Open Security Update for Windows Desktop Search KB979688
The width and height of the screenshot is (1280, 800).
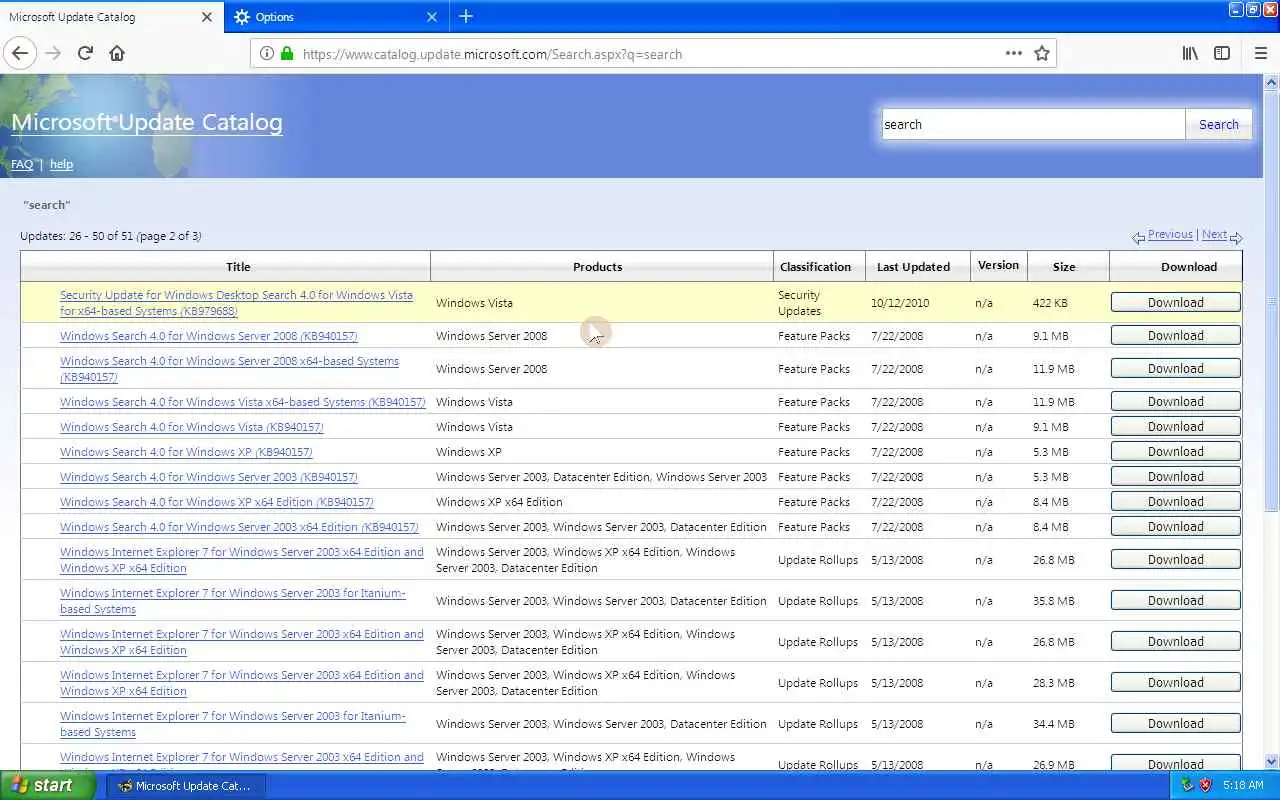(236, 303)
